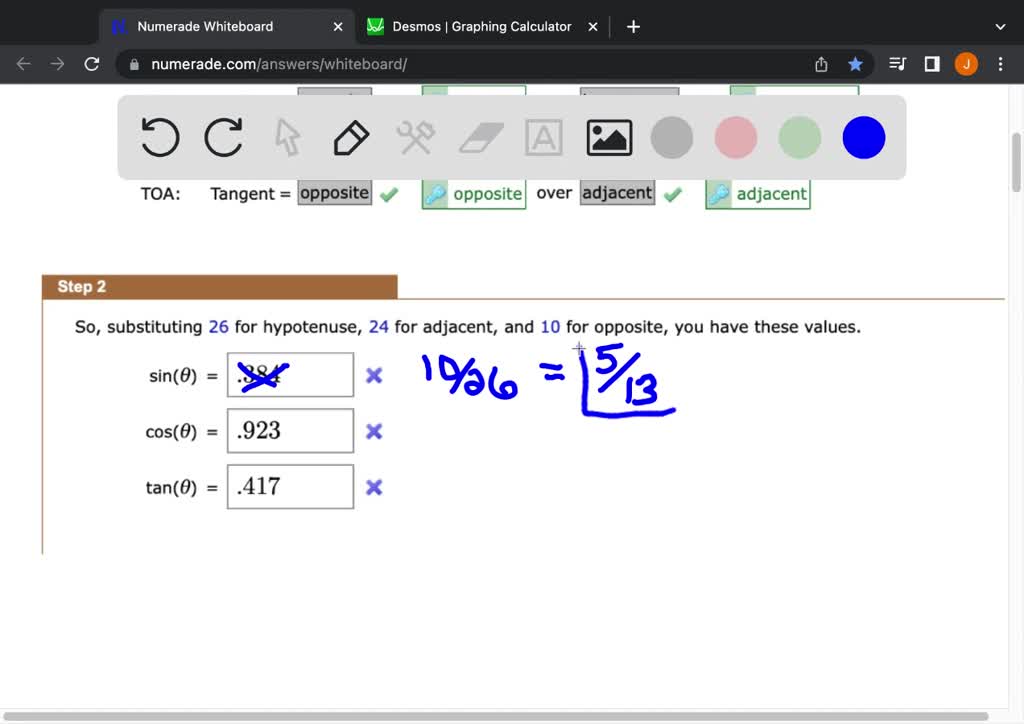This screenshot has height=724, width=1024.
Task: Select the Text tool
Action: 543,138
